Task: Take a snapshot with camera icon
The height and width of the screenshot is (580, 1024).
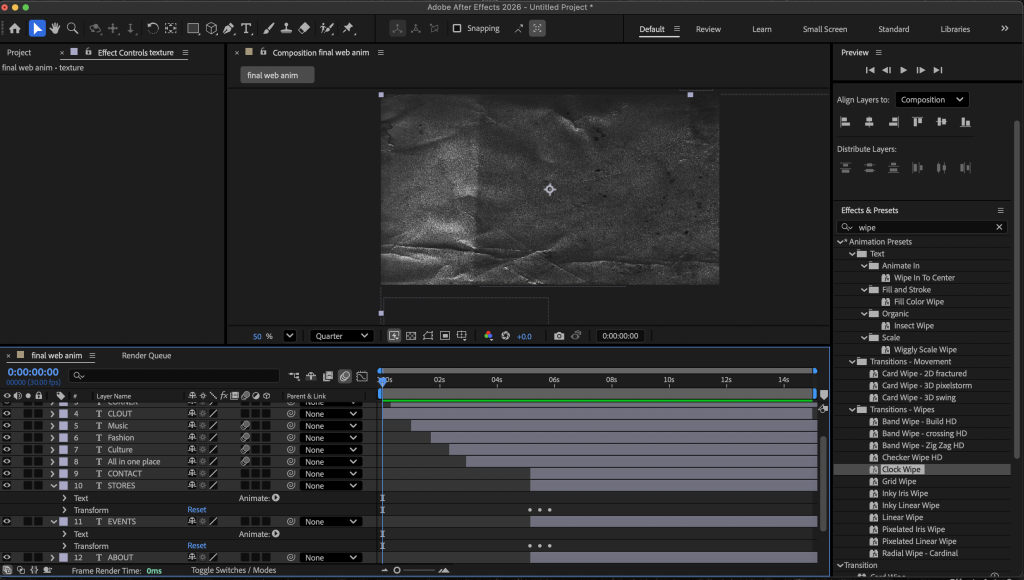Action: [559, 336]
